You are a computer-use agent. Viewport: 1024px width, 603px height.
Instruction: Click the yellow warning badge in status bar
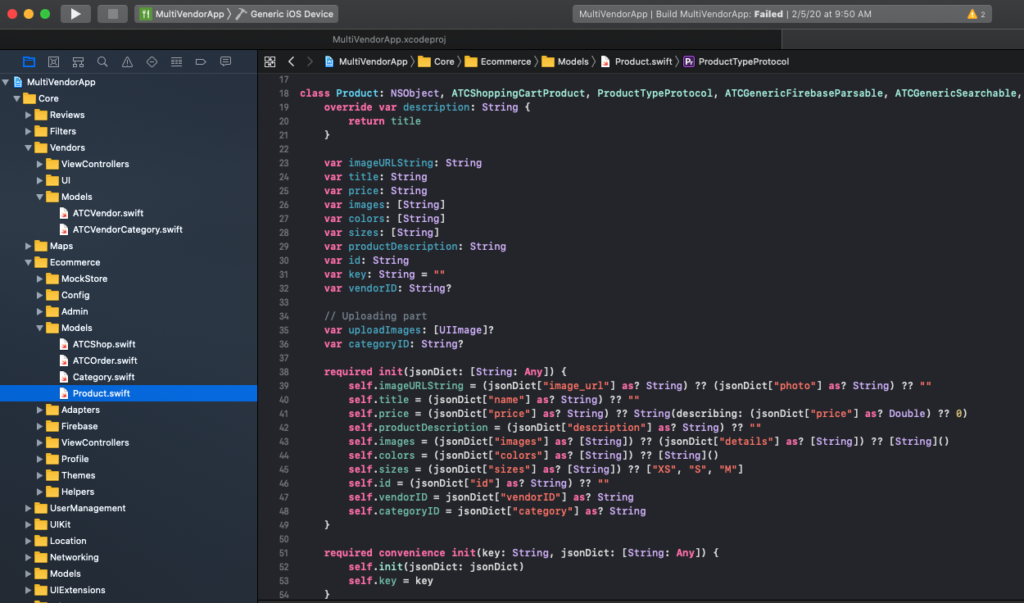pyautogui.click(x=976, y=14)
